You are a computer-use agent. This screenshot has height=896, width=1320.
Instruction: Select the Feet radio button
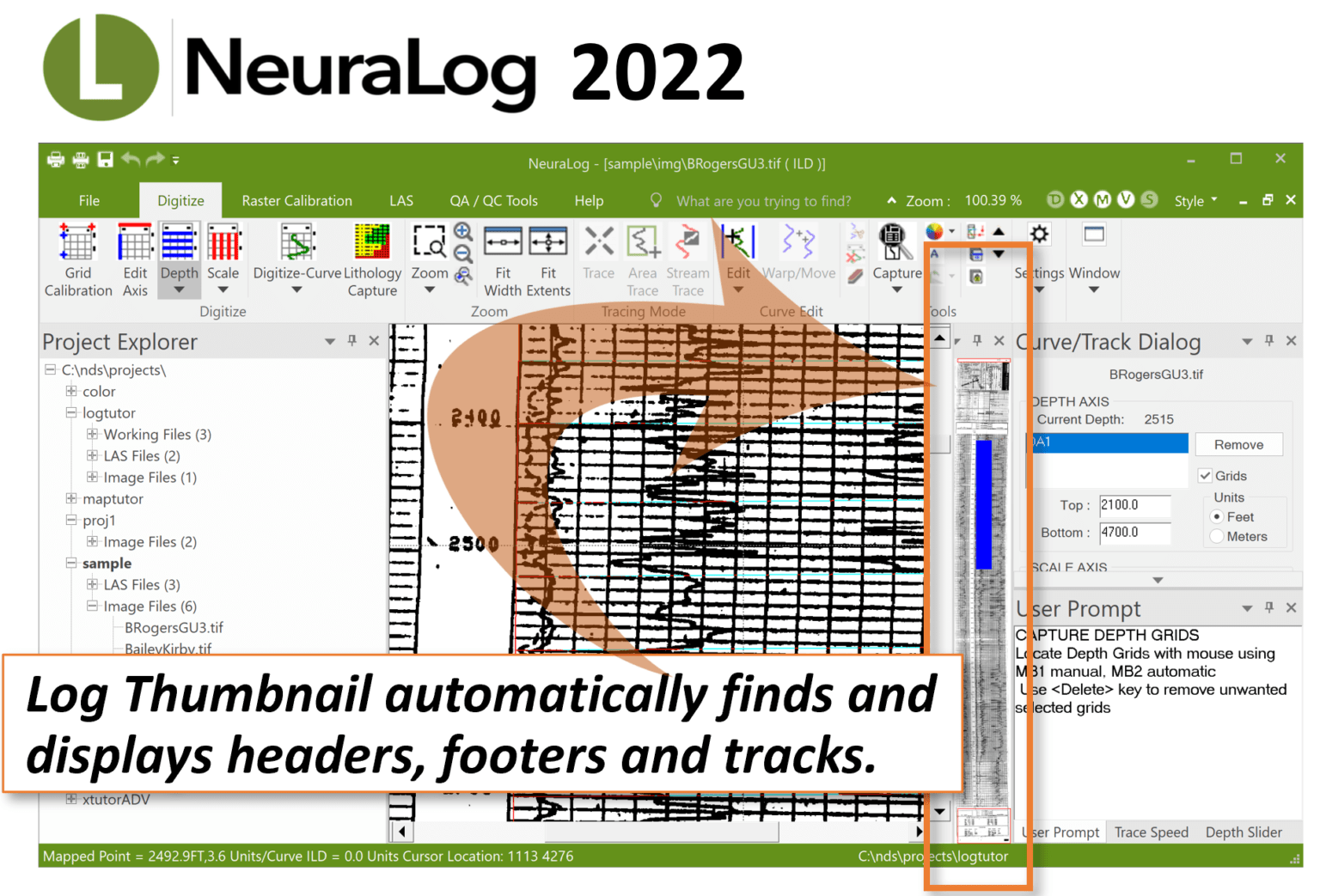(1216, 516)
